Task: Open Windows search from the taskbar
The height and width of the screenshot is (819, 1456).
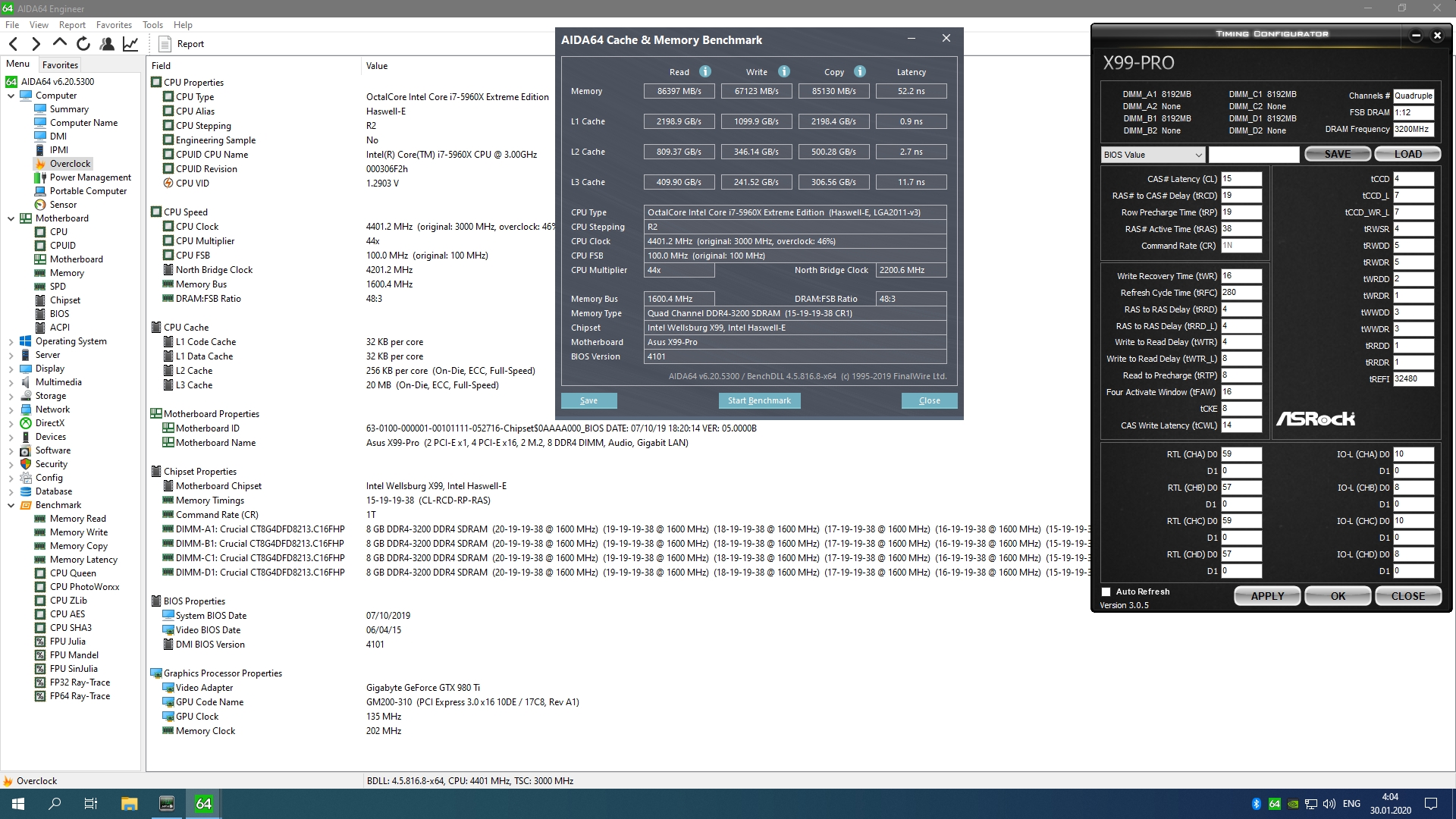Action: click(x=55, y=804)
